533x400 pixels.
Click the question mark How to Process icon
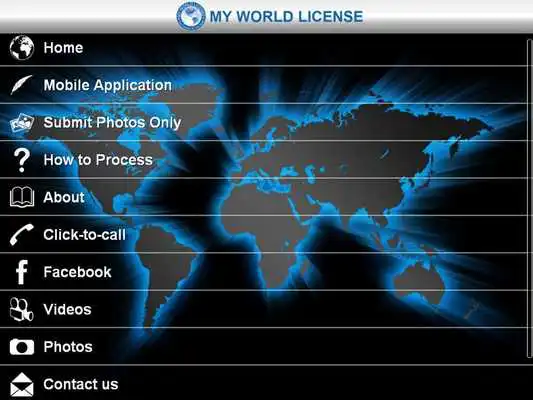click(22, 160)
